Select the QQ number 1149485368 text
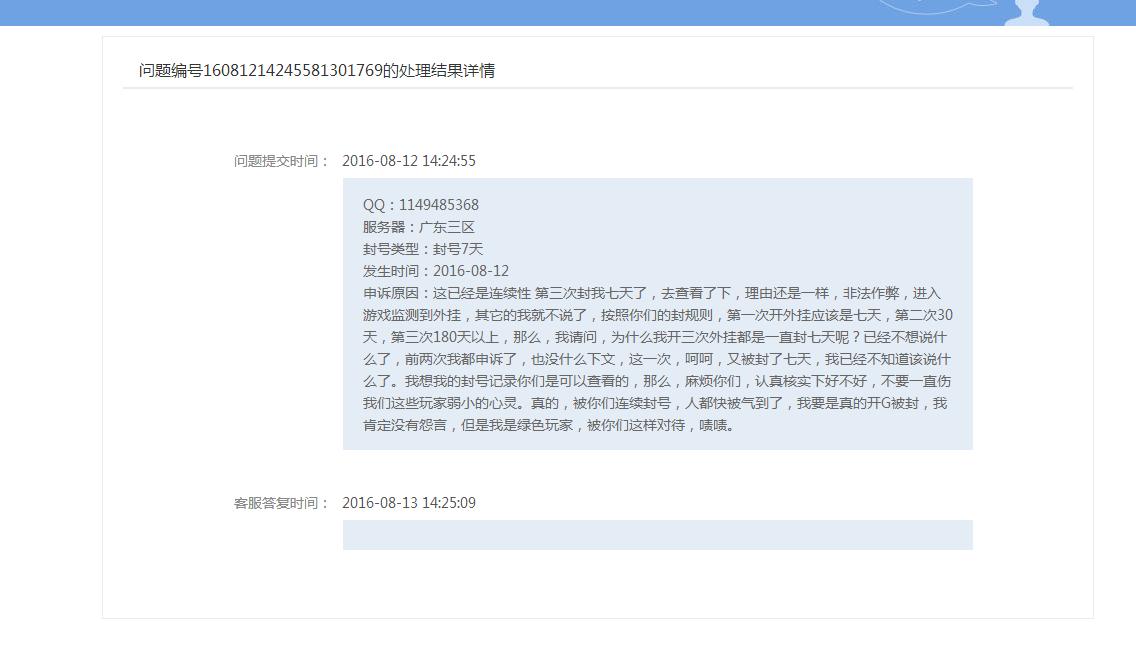Image resolution: width=1136 pixels, height=647 pixels. click(x=421, y=204)
